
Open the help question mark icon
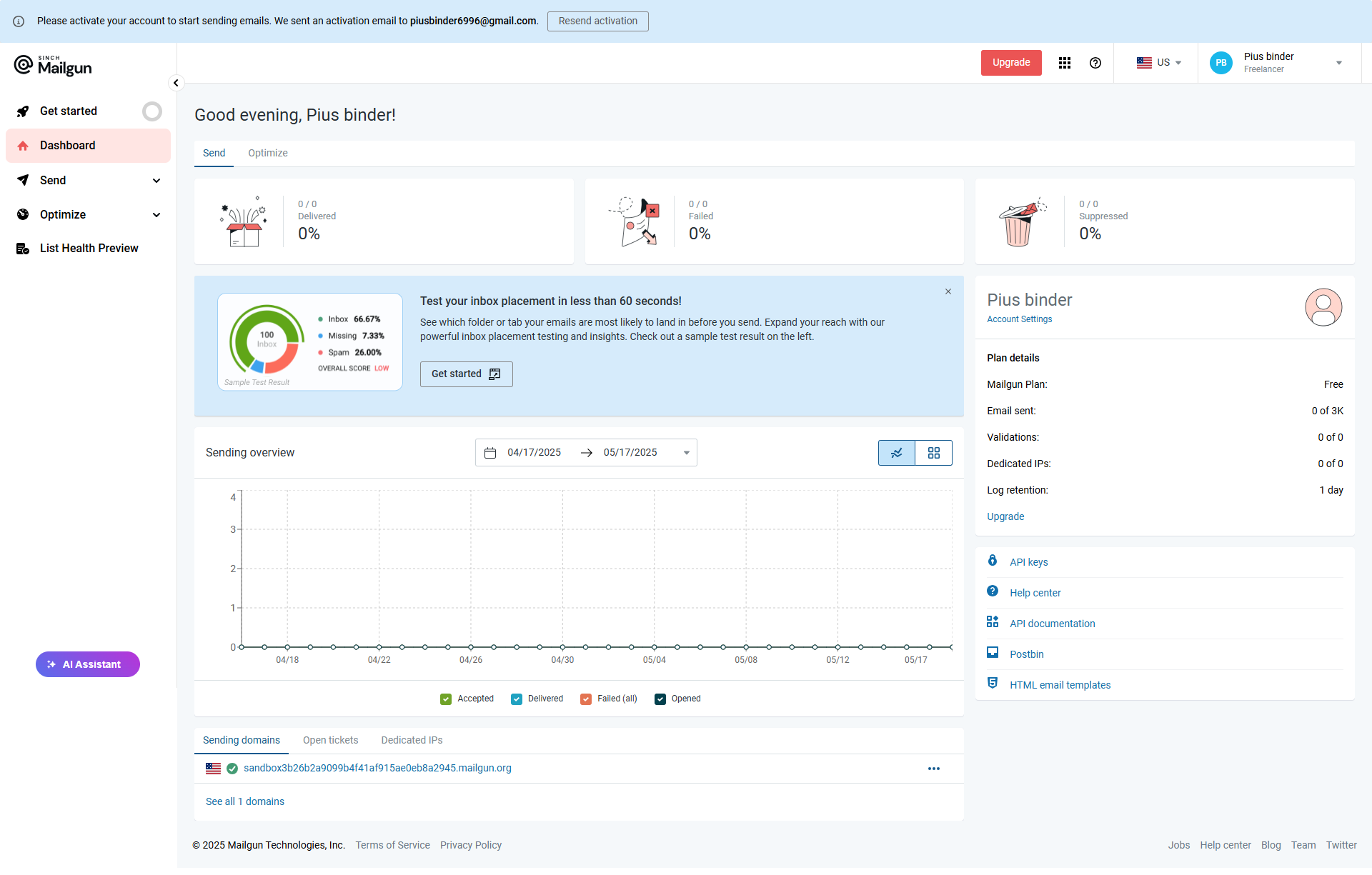tap(1095, 63)
